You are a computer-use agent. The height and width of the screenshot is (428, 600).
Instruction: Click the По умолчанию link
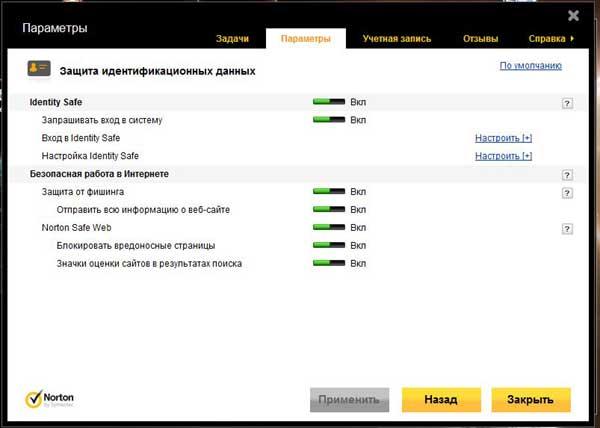531,66
